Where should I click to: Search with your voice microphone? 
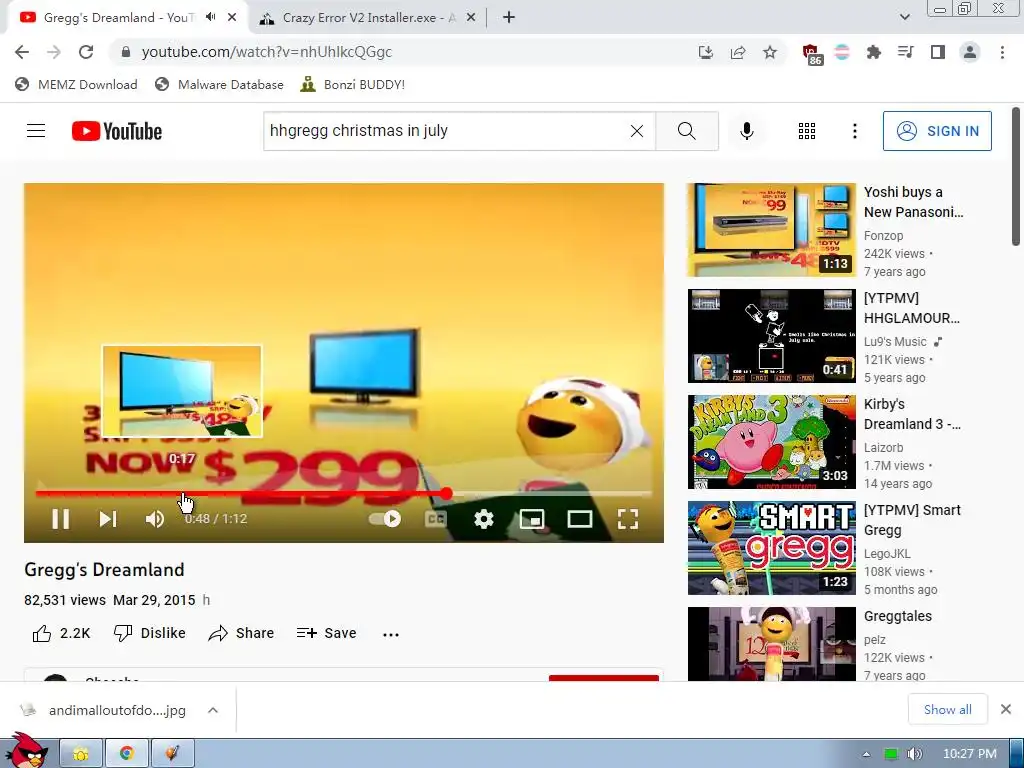point(746,131)
